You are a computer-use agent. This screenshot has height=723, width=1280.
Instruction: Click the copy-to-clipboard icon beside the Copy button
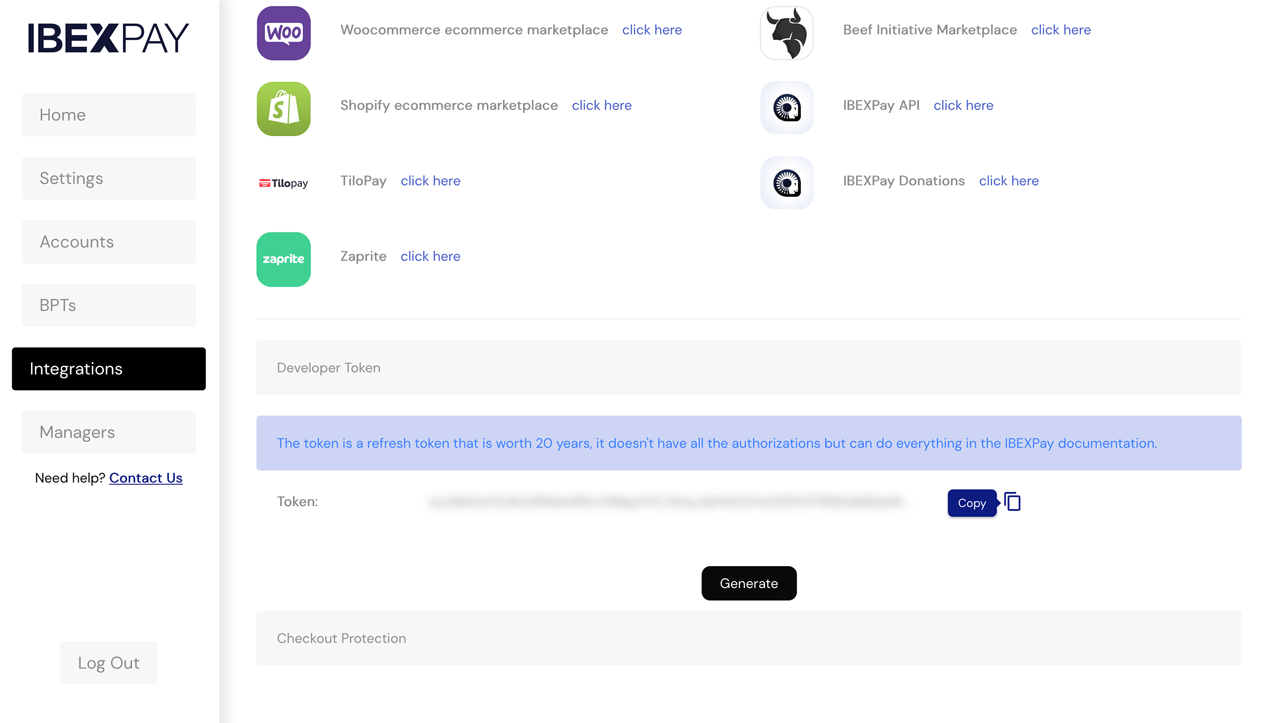point(1013,502)
